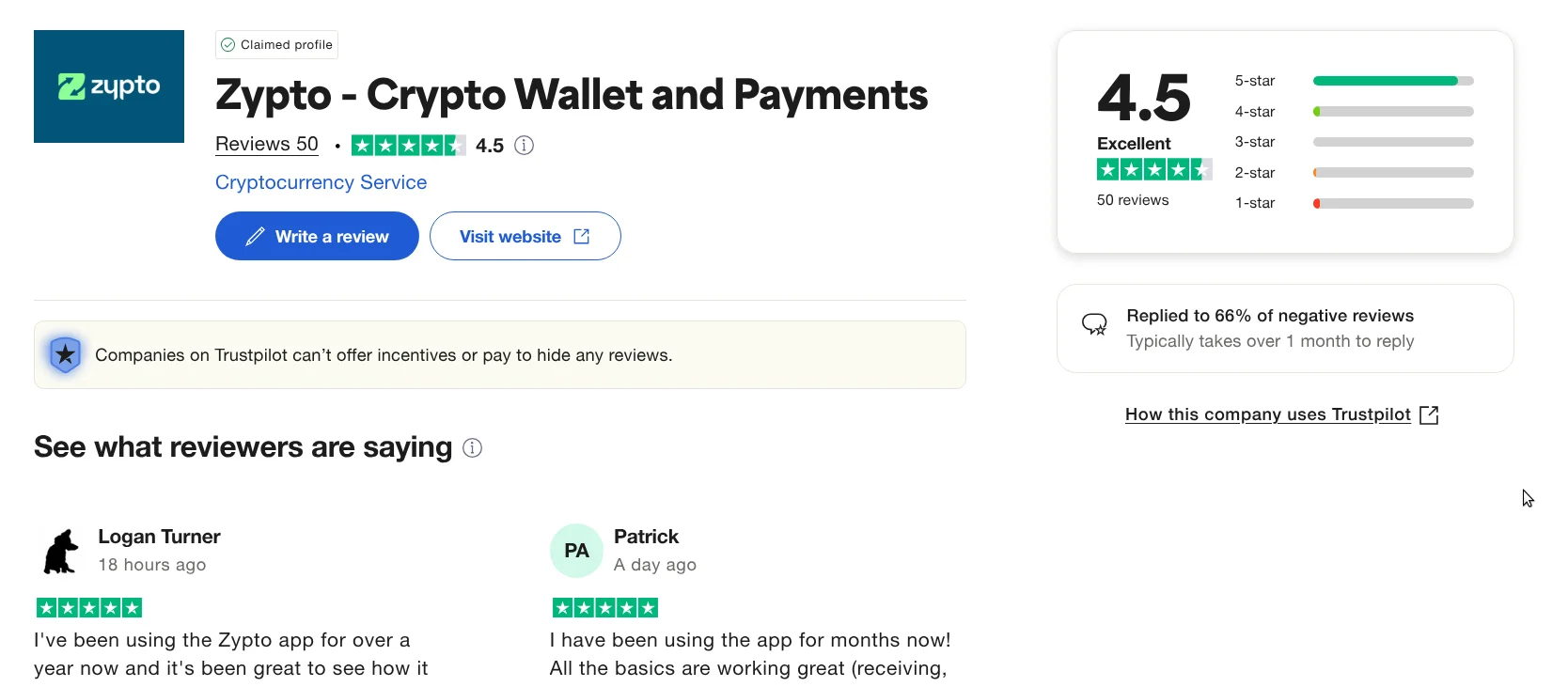Click external link icon beside Trustpilot usage
This screenshot has width=1568, height=687.
[1429, 414]
